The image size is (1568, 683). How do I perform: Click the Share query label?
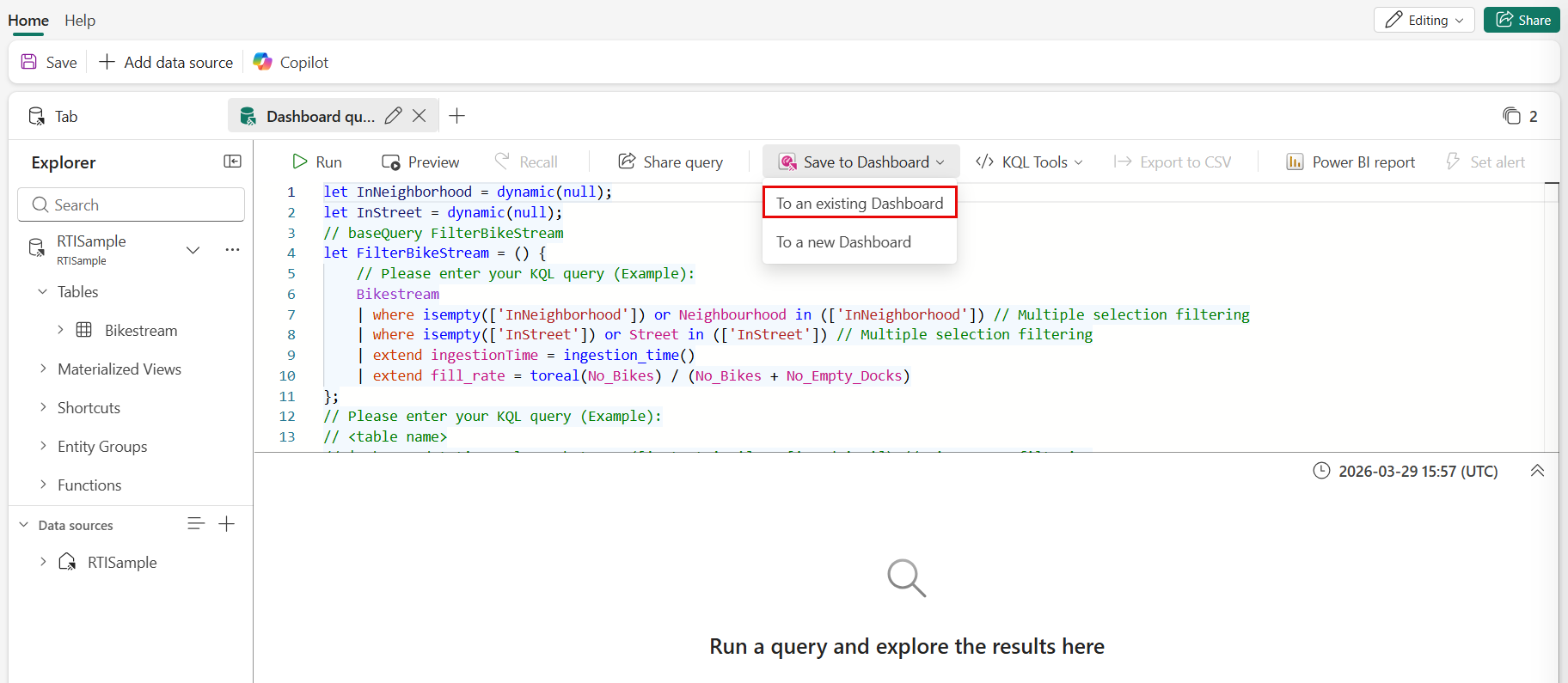pos(683,162)
